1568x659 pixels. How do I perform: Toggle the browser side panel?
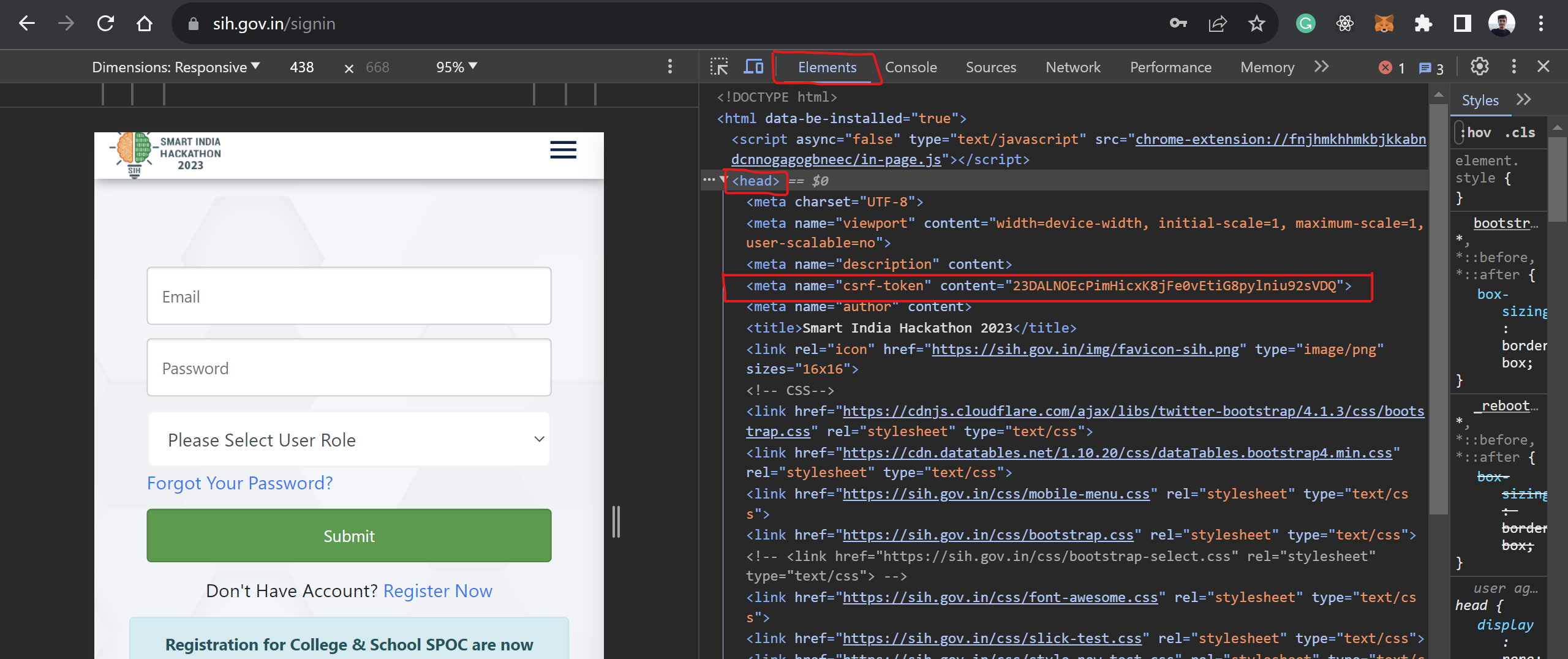coord(1463,24)
